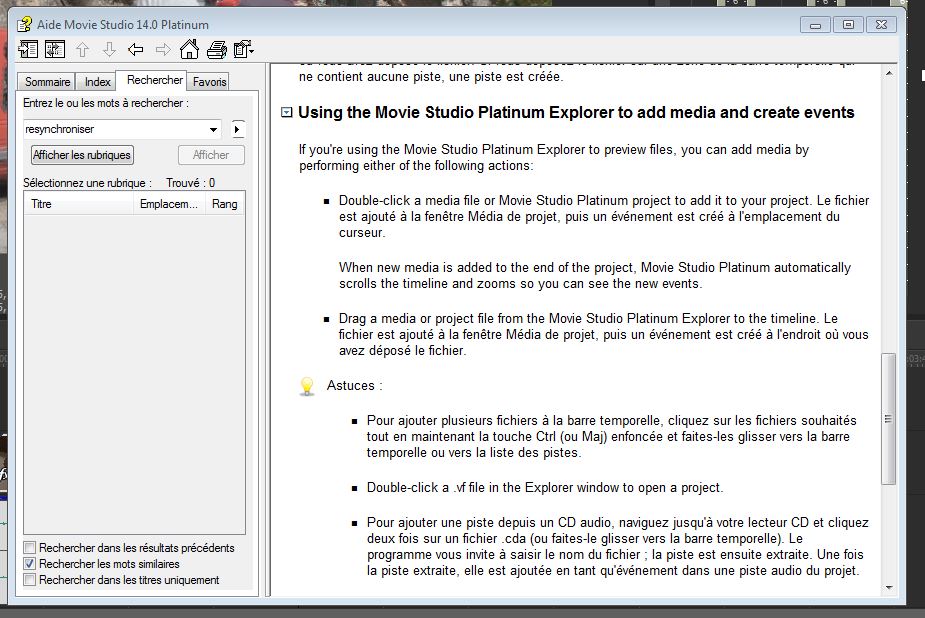Print the topic using the printer icon
The image size is (925, 618).
(216, 49)
